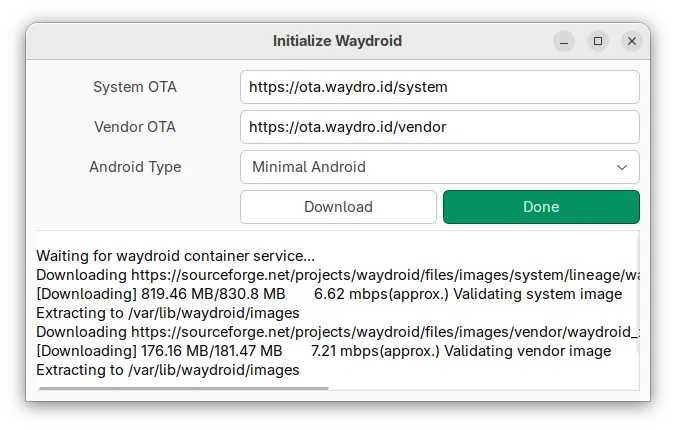Screen dimensions: 676x430
Task: Click the Android Type label
Action: click(135, 167)
